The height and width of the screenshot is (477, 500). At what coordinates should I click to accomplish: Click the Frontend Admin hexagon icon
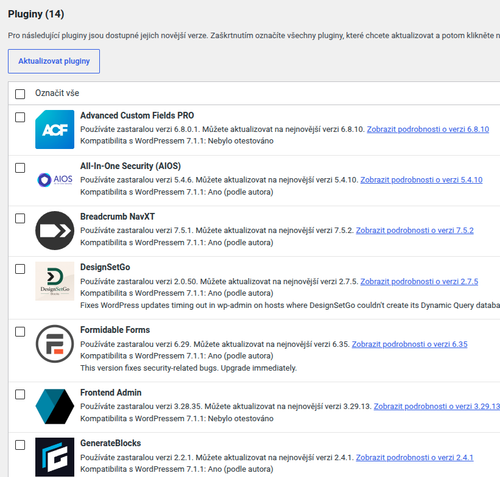55,406
